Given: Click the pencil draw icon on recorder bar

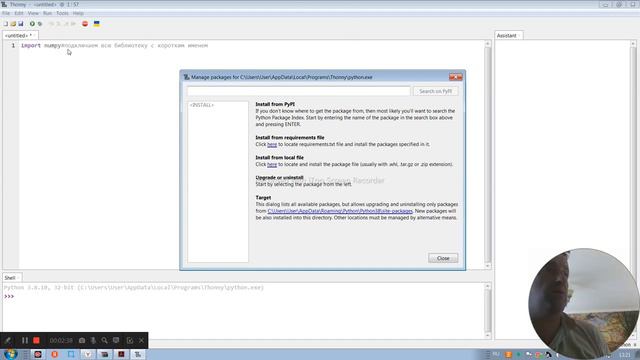Looking at the screenshot, I should point(8,340).
